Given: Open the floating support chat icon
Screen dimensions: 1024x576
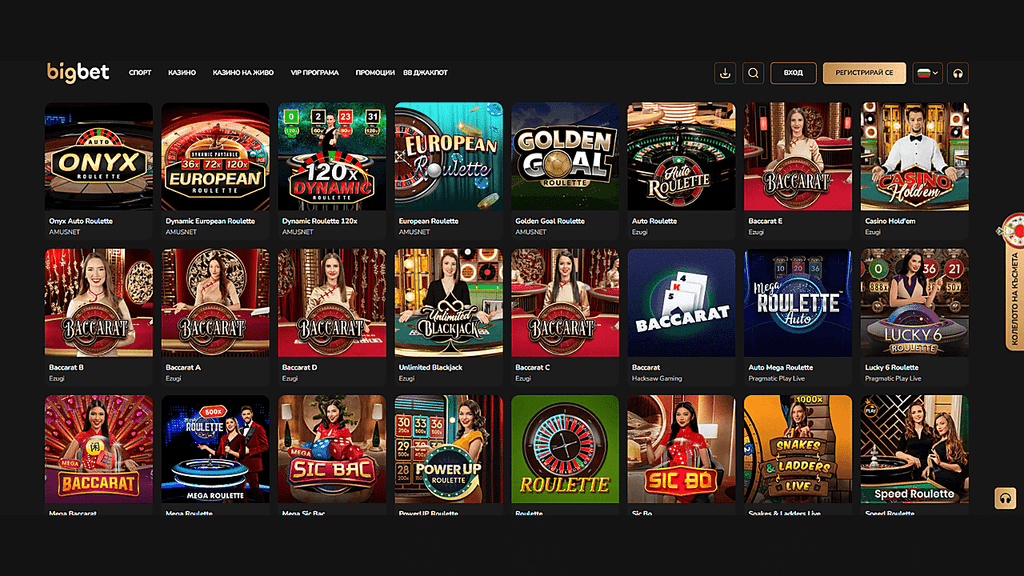Looking at the screenshot, I should pos(1005,498).
